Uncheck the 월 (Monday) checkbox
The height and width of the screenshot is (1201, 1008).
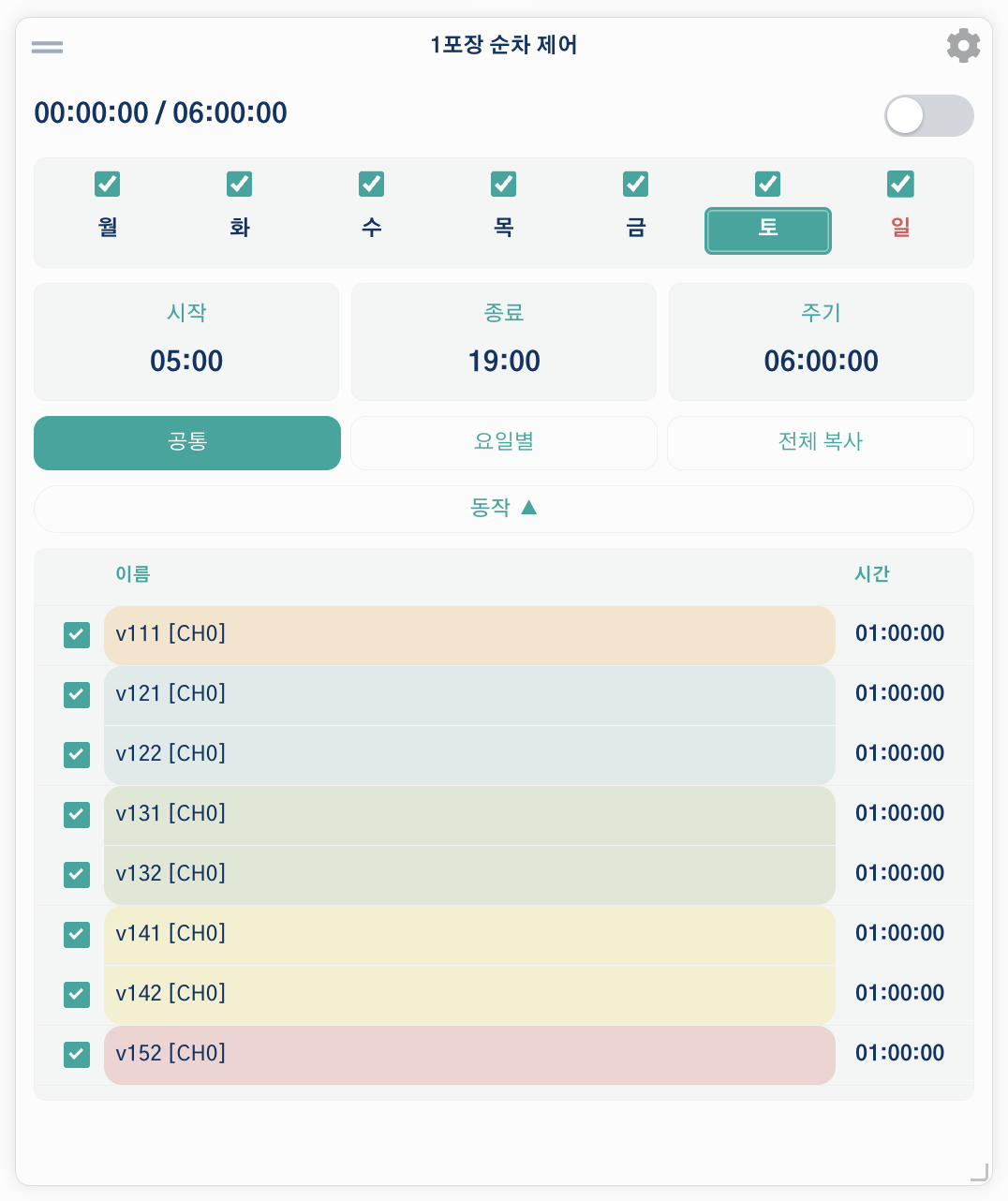pos(108,184)
